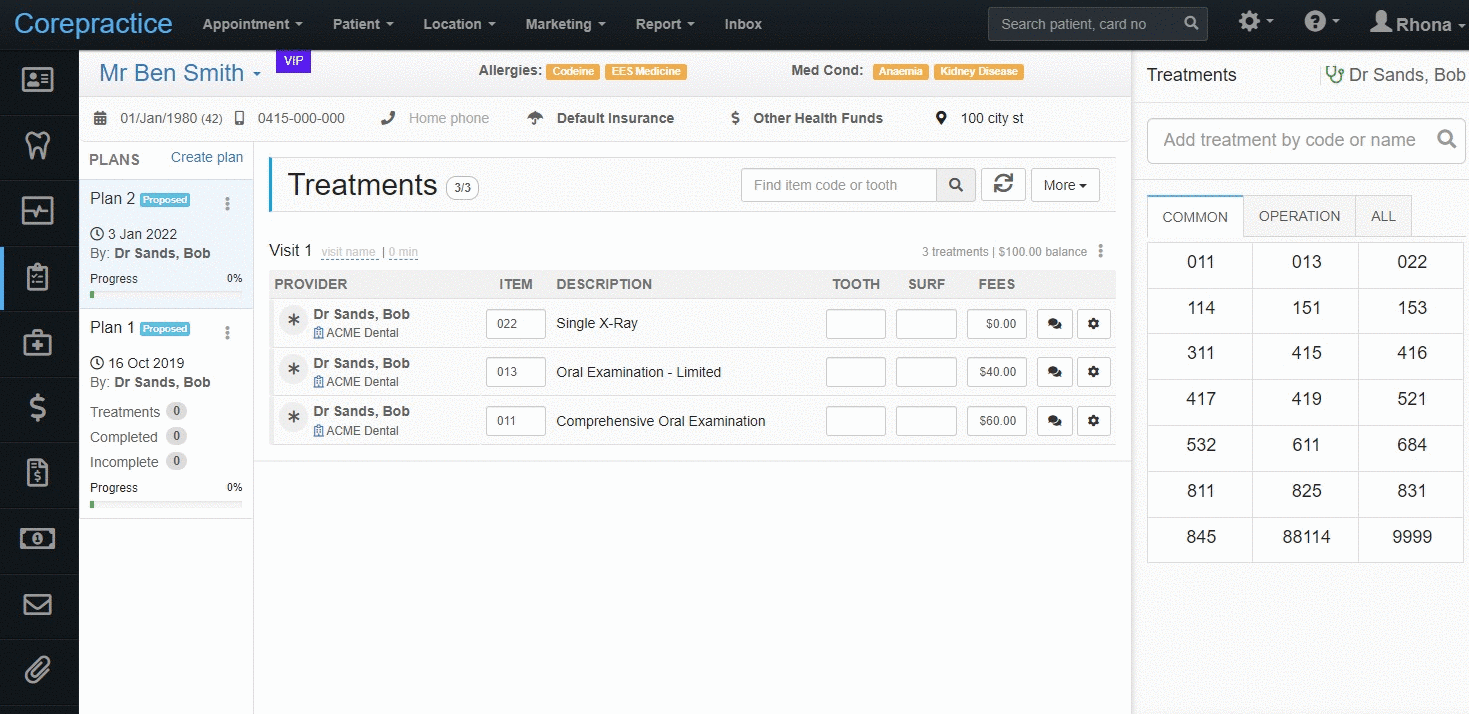The image size is (1469, 714).
Task: Open comments for Single X-Ray treatment
Action: click(1055, 324)
